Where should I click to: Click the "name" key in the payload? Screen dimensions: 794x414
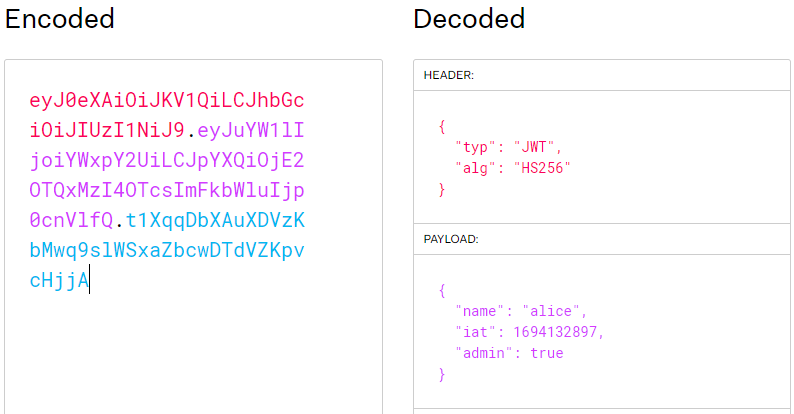[x=479, y=311]
